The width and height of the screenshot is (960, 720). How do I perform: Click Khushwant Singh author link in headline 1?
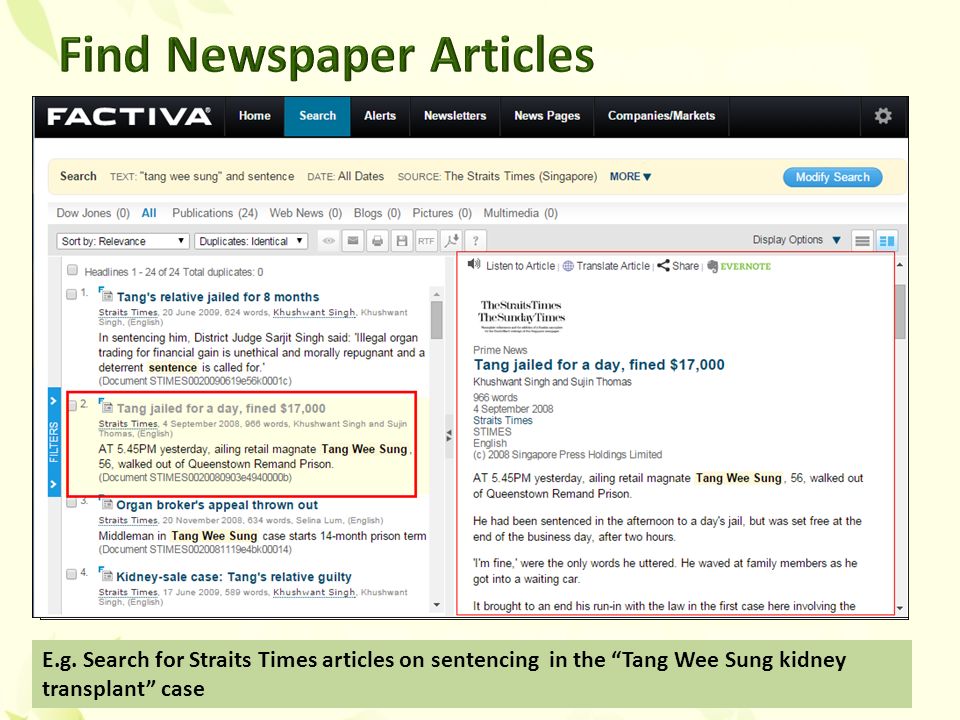click(x=314, y=312)
